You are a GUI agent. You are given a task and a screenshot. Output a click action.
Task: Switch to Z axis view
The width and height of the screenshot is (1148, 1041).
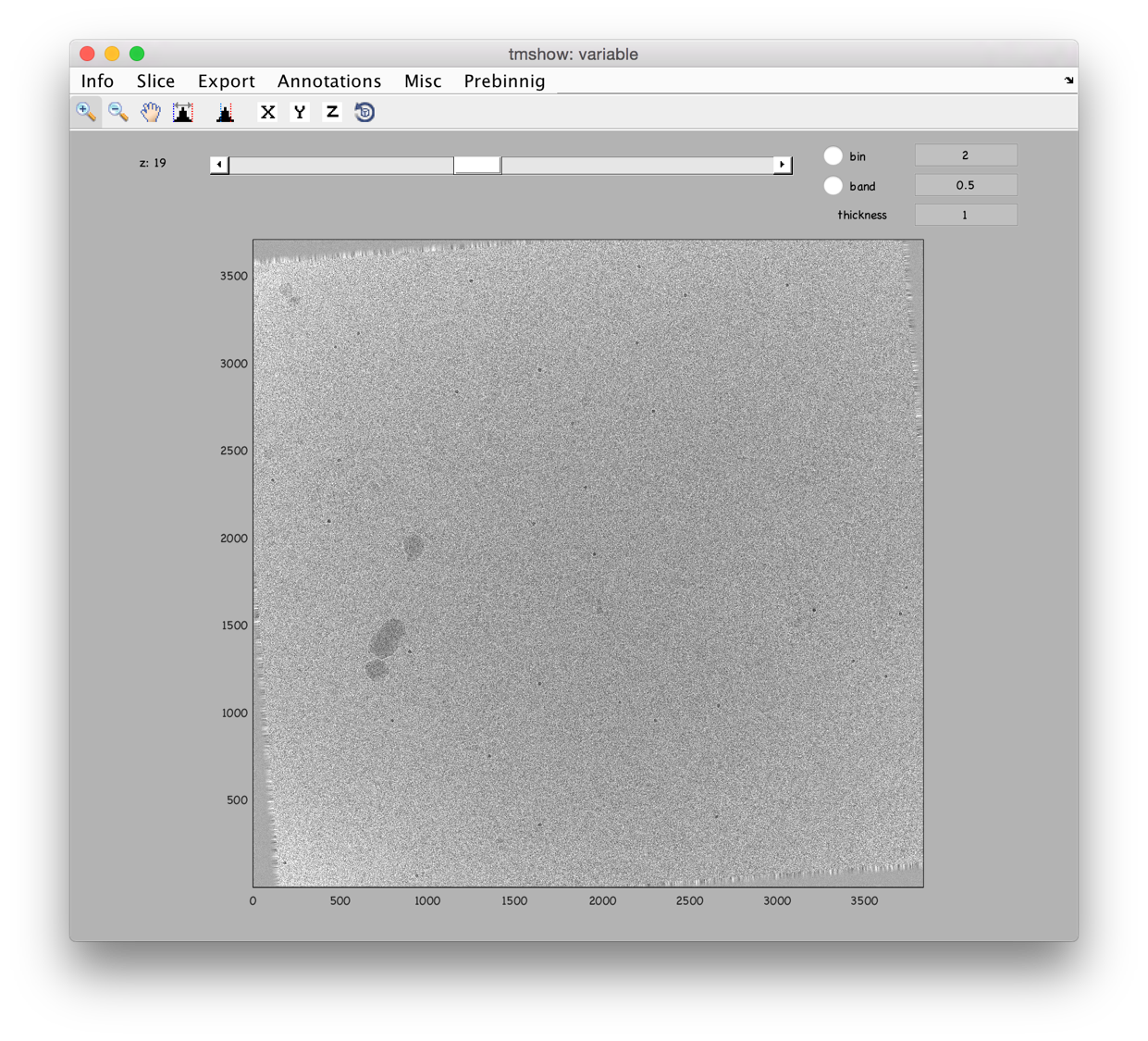click(x=332, y=112)
